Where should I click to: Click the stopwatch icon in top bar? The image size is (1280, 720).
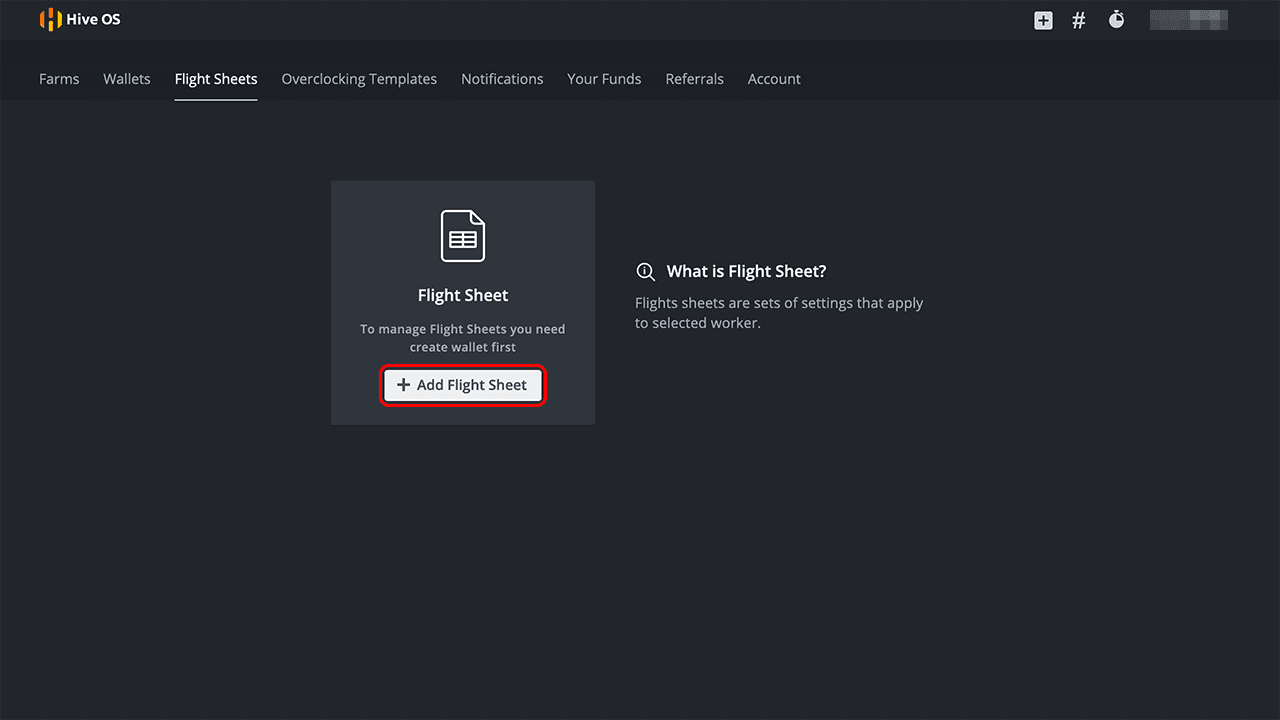point(1116,19)
